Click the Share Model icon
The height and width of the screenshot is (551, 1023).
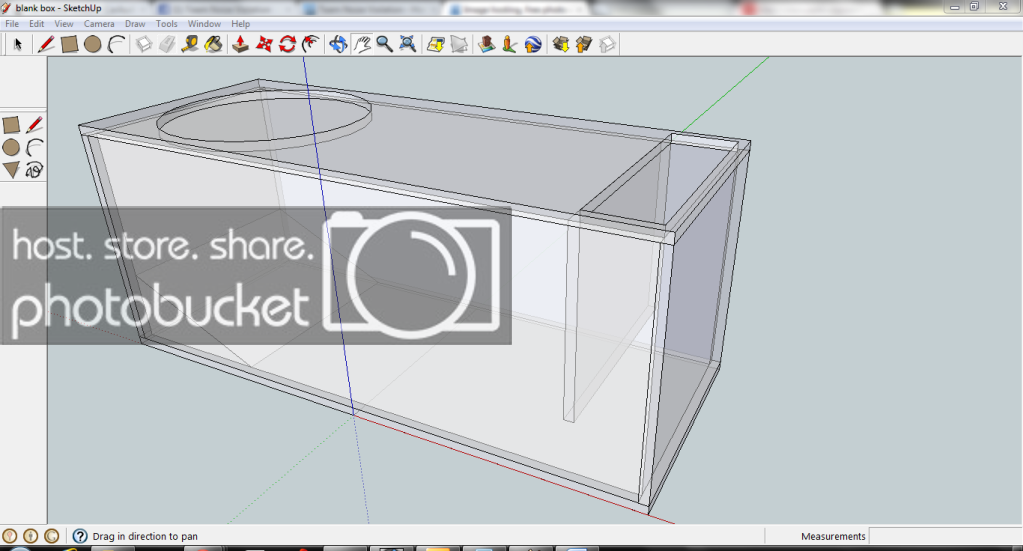pyautogui.click(x=584, y=44)
